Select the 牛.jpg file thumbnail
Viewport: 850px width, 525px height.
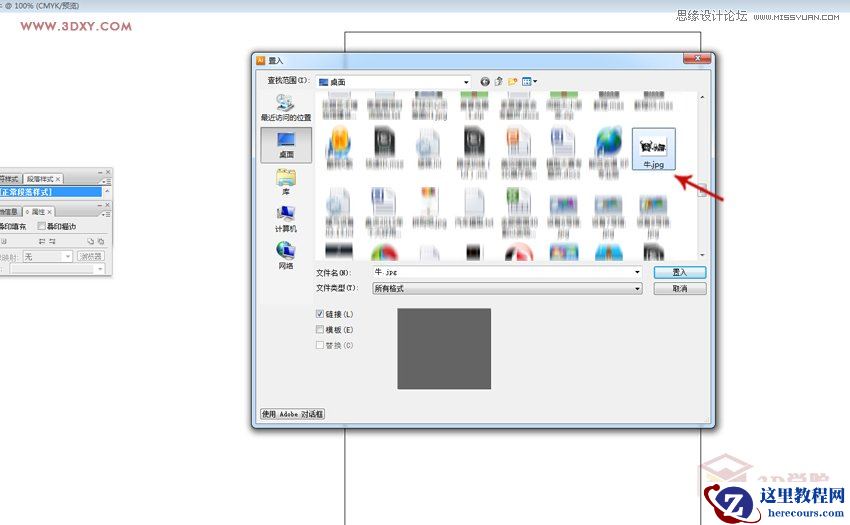point(653,149)
